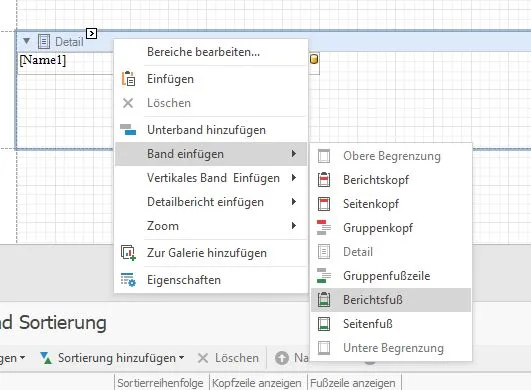This screenshot has height=390, width=531.
Task: Open the Detail band smart tag arrow
Action: [x=91, y=34]
